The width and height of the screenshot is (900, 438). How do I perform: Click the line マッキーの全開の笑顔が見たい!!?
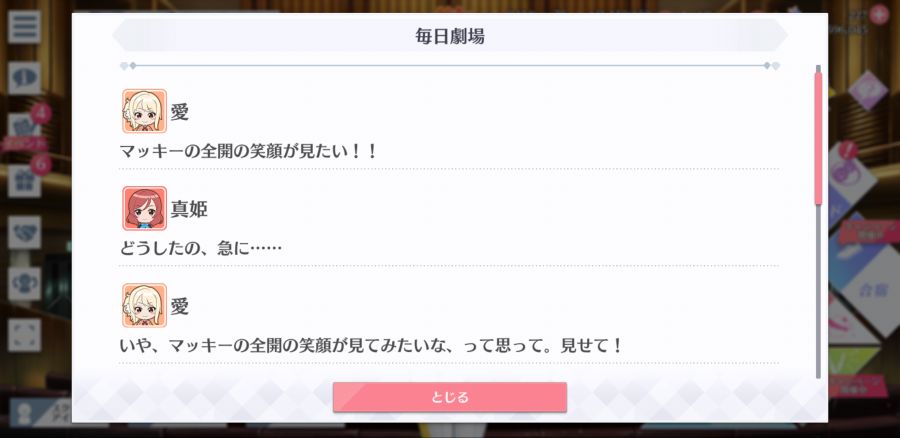249,151
